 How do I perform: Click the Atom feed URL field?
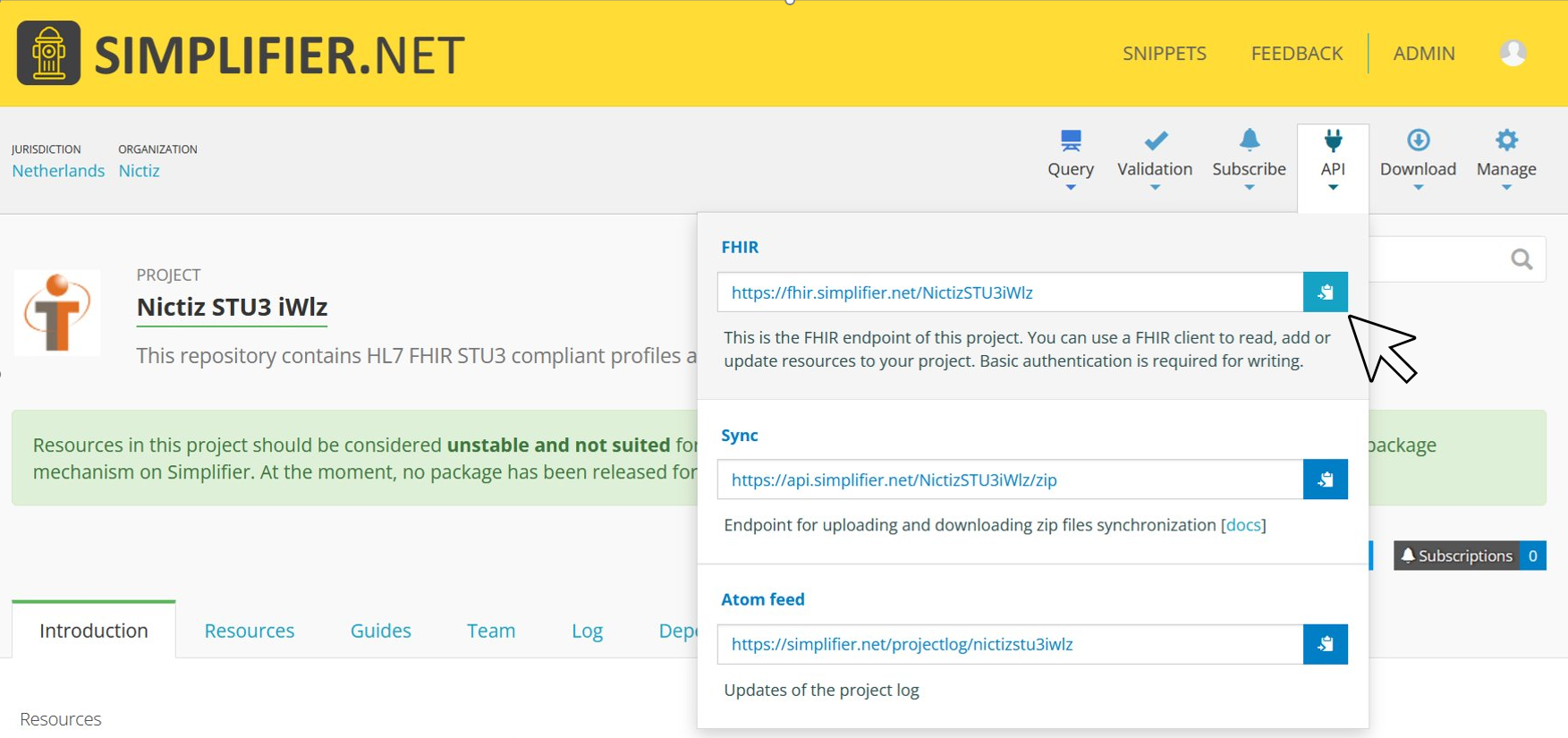click(1010, 644)
